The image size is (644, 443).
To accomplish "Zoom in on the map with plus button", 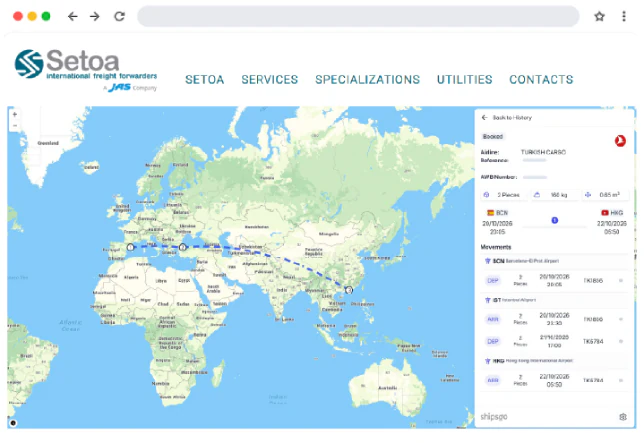I will click(x=15, y=115).
